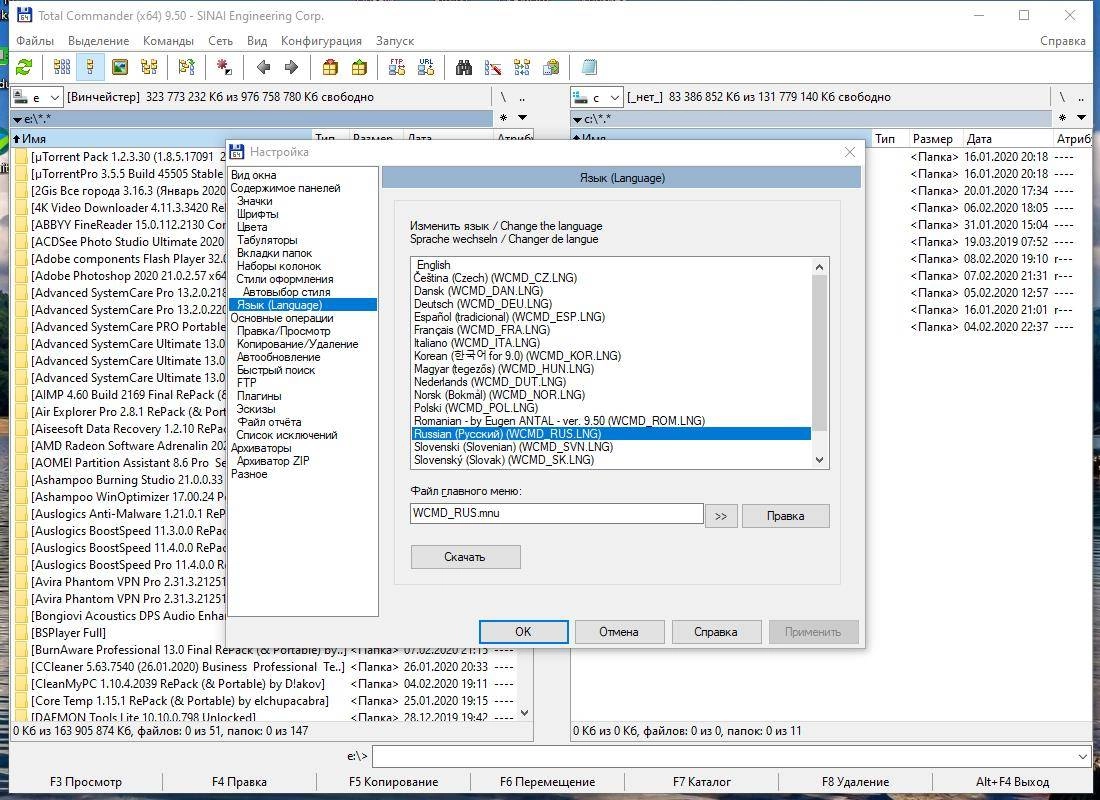Select 'Шрифты' settings category
Screen dimensions: 1100x800
257,214
